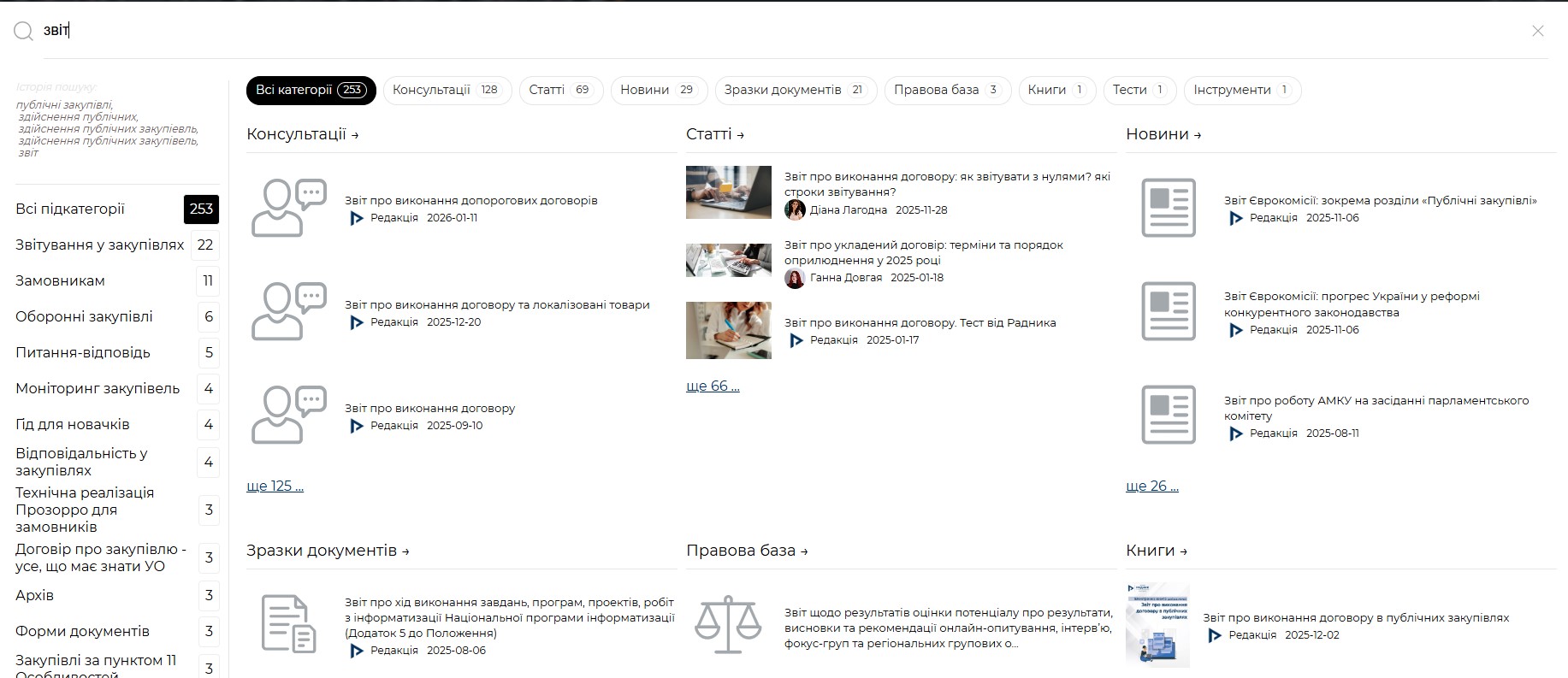Switch to Зразки документів category tab

point(795,90)
